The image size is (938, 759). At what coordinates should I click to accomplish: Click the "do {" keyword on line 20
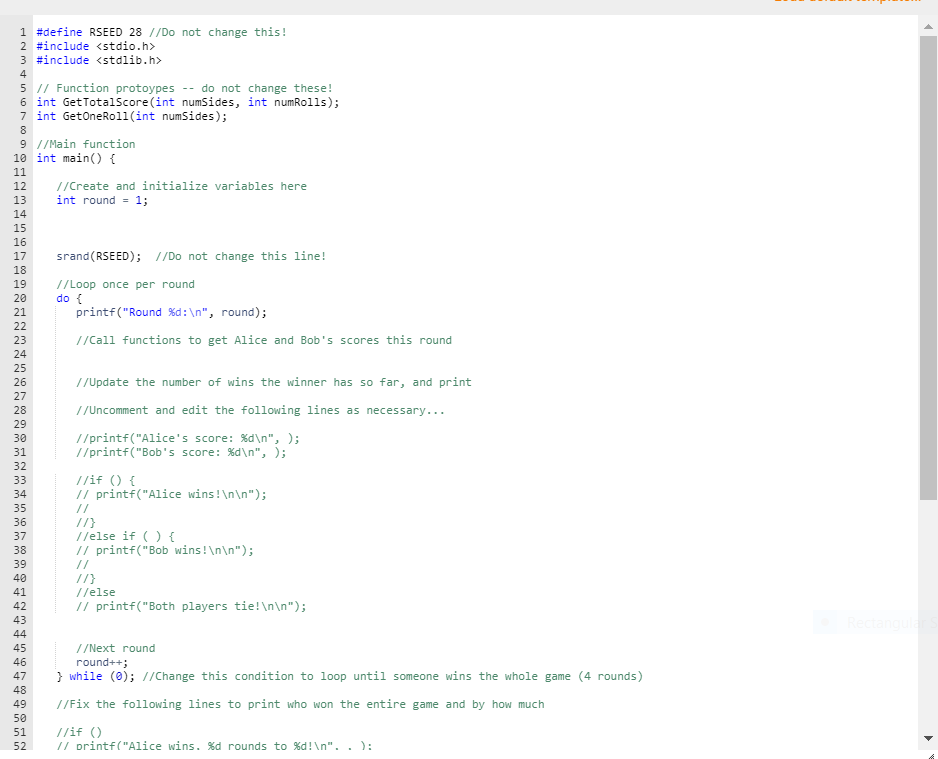(x=63, y=298)
